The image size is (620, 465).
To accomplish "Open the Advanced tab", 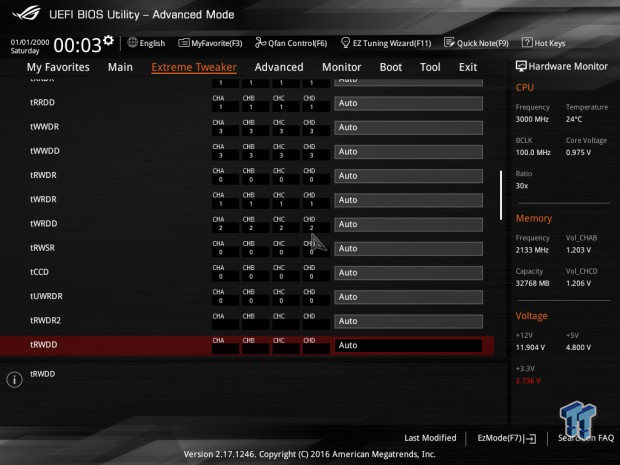I will 279,67.
